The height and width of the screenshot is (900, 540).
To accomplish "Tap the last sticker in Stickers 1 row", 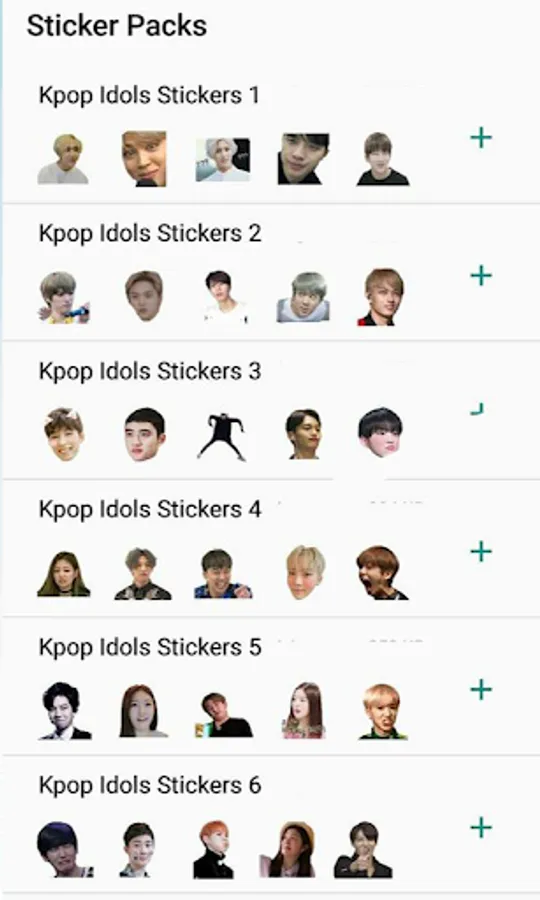I will [x=383, y=159].
